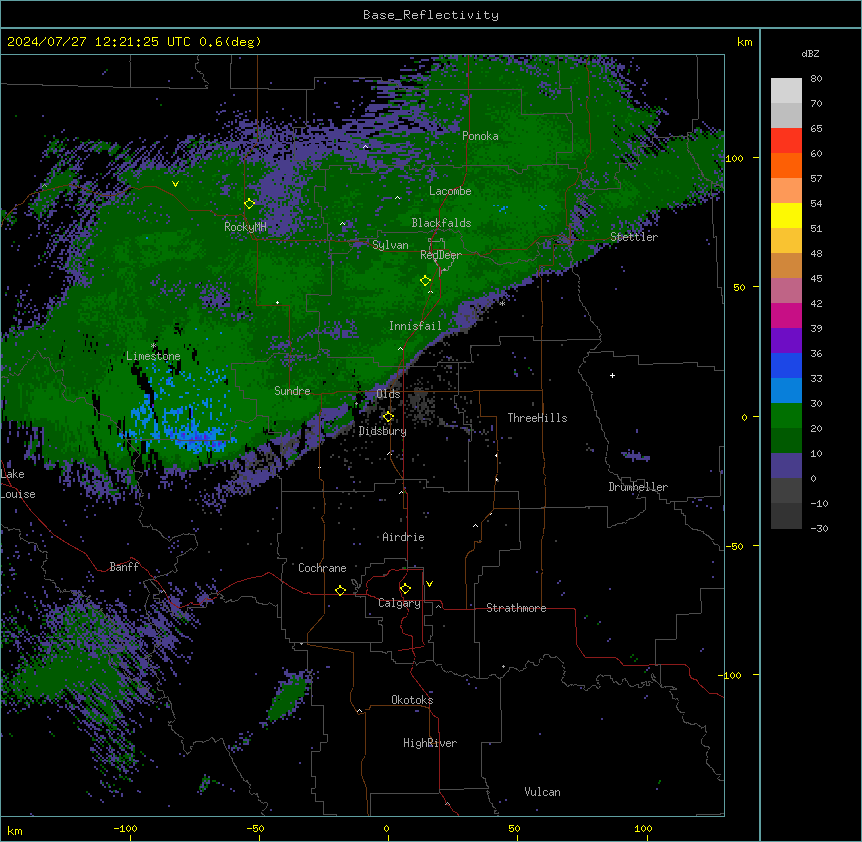Click the gold swatch between 51 and 48 dBZ
This screenshot has width=862, height=842.
[x=786, y=241]
